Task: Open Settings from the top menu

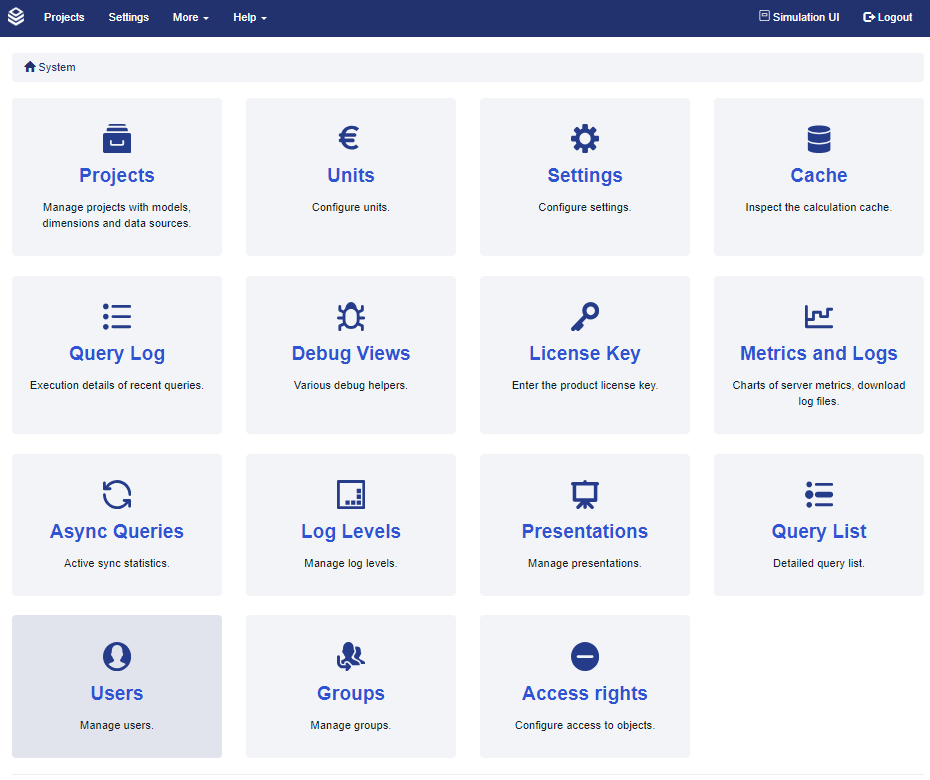Action: click(x=128, y=17)
